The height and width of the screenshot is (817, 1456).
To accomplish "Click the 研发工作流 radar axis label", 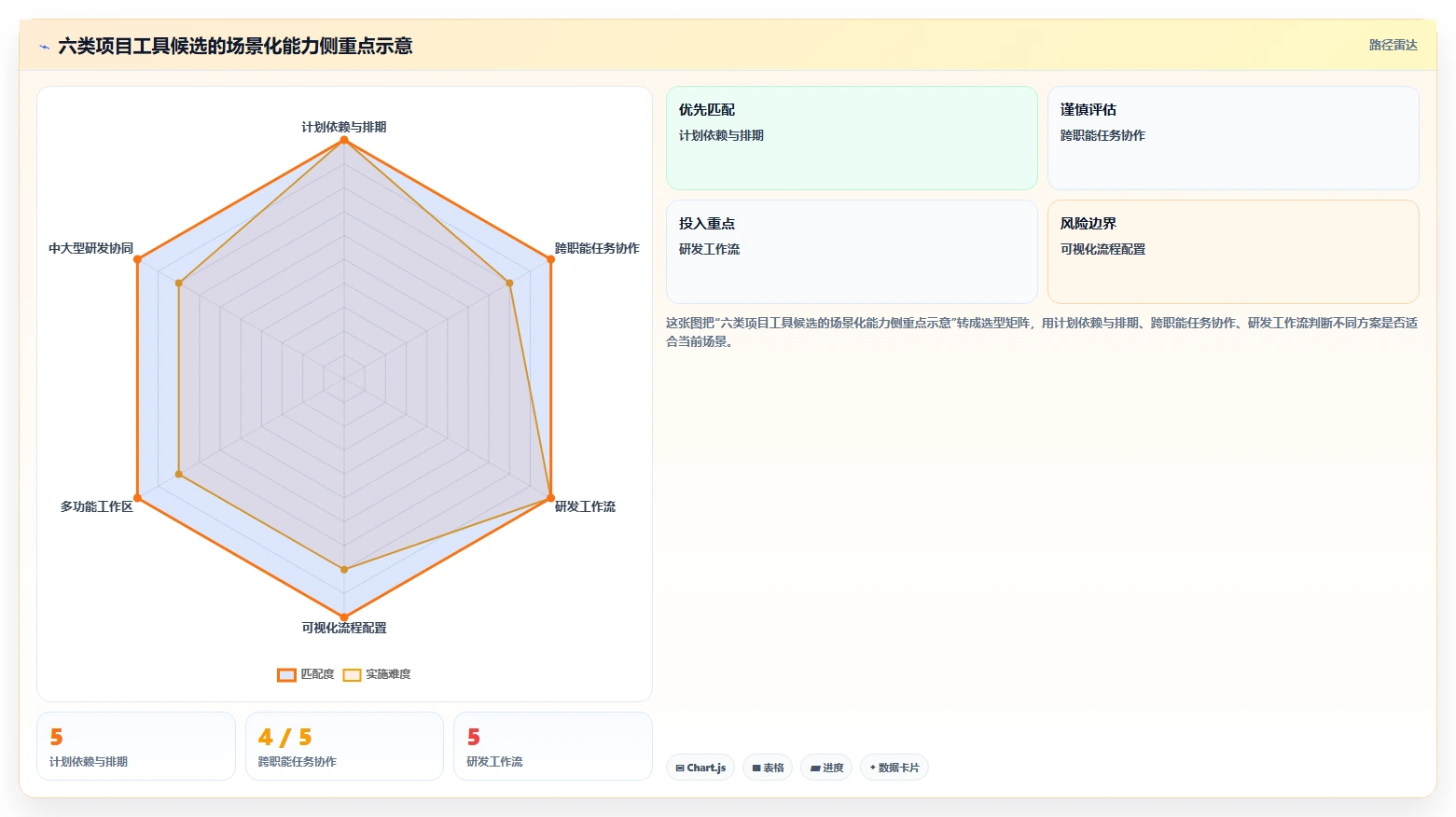I will [x=585, y=506].
